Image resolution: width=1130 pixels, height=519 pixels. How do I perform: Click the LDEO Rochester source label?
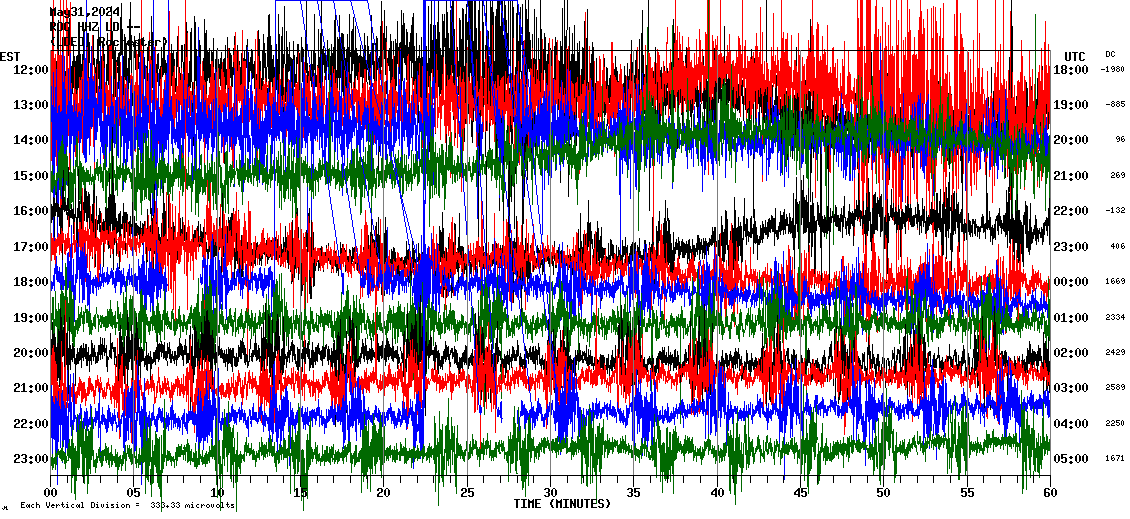[108, 42]
